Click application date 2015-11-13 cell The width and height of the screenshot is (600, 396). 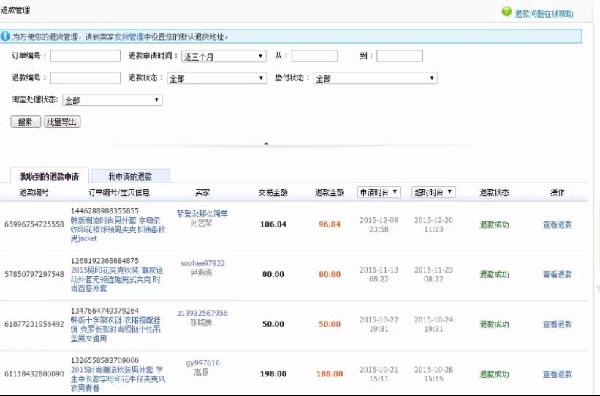click(x=379, y=274)
